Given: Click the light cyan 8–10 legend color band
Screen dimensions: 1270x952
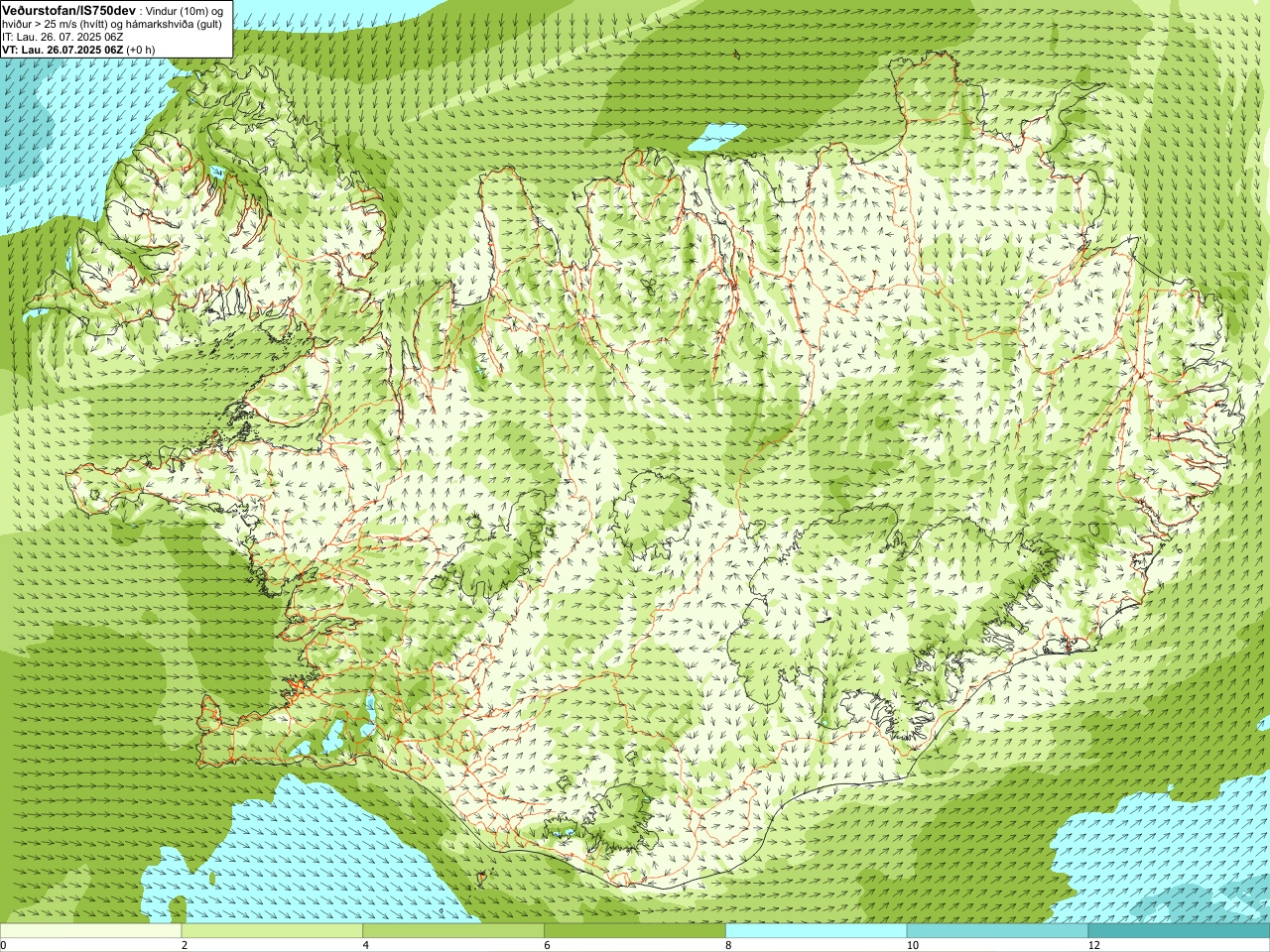Looking at the screenshot, I should tap(817, 931).
